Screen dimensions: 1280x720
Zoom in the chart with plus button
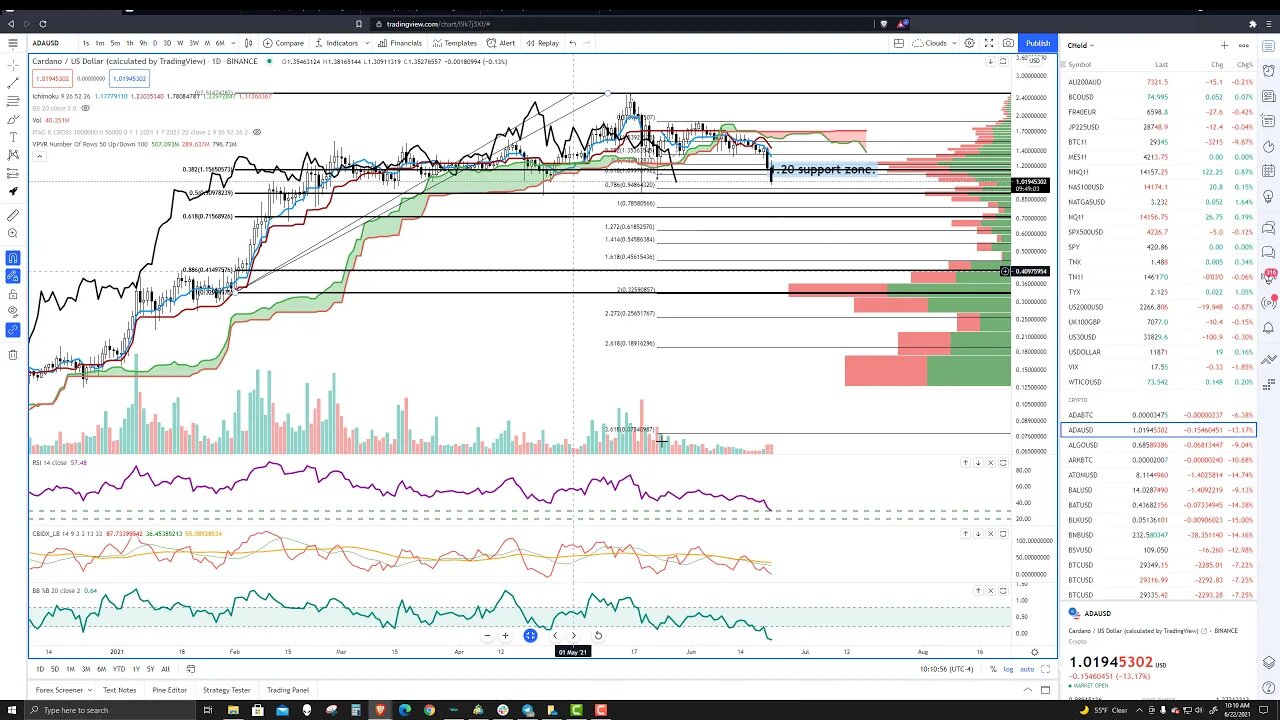click(505, 635)
